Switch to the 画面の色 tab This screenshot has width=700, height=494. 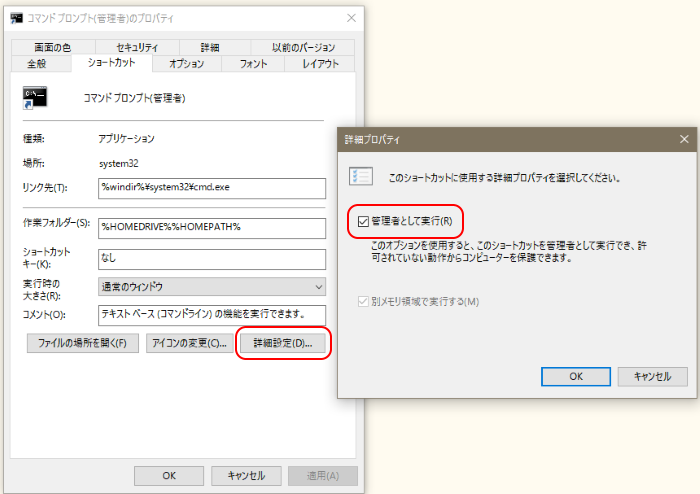pyautogui.click(x=53, y=47)
